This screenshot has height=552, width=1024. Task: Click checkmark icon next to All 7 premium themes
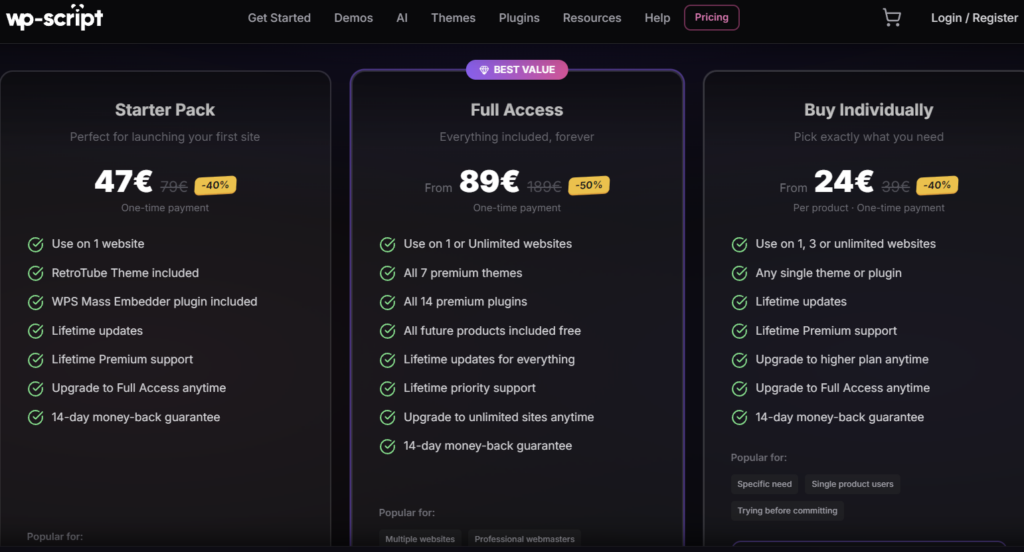pos(387,273)
